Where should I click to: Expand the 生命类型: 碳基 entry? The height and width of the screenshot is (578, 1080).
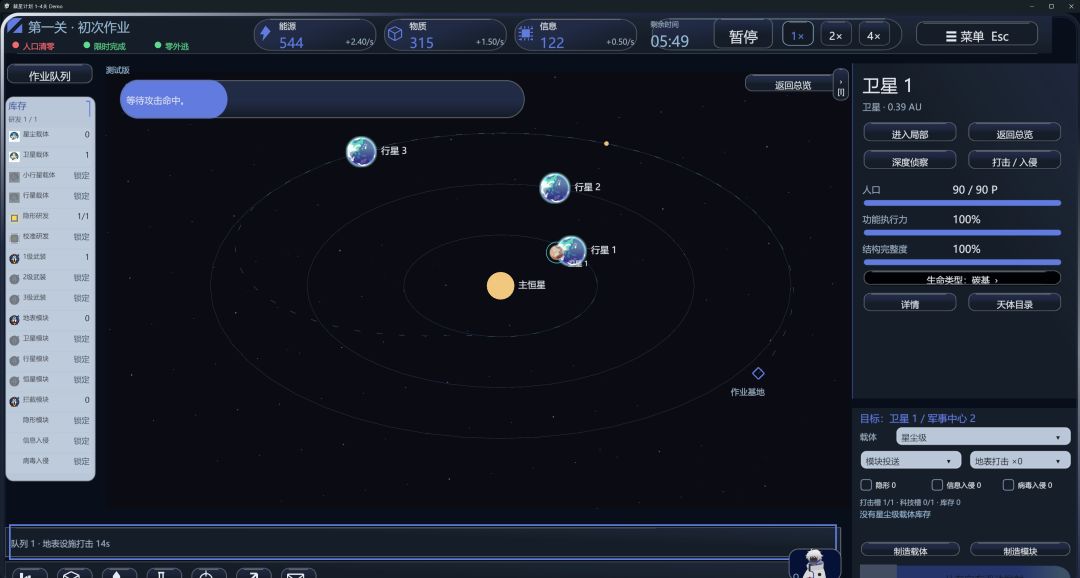pos(962,279)
